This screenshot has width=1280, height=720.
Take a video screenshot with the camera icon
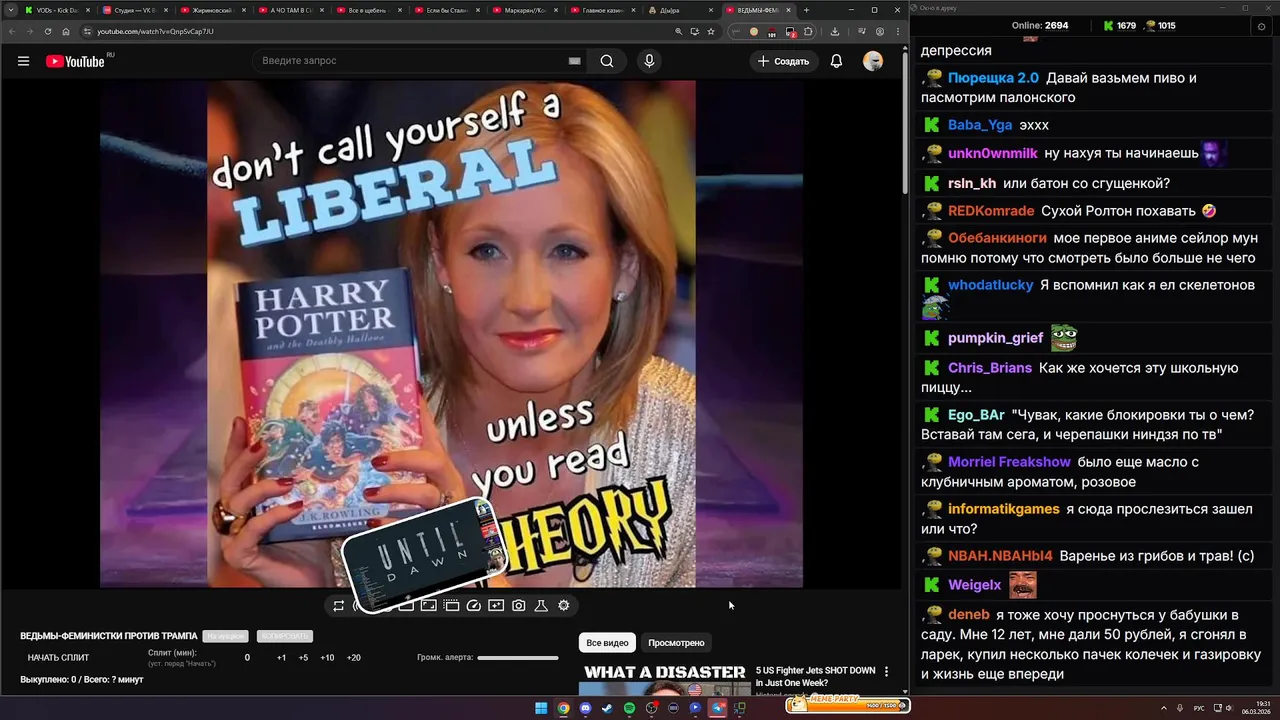click(x=519, y=605)
